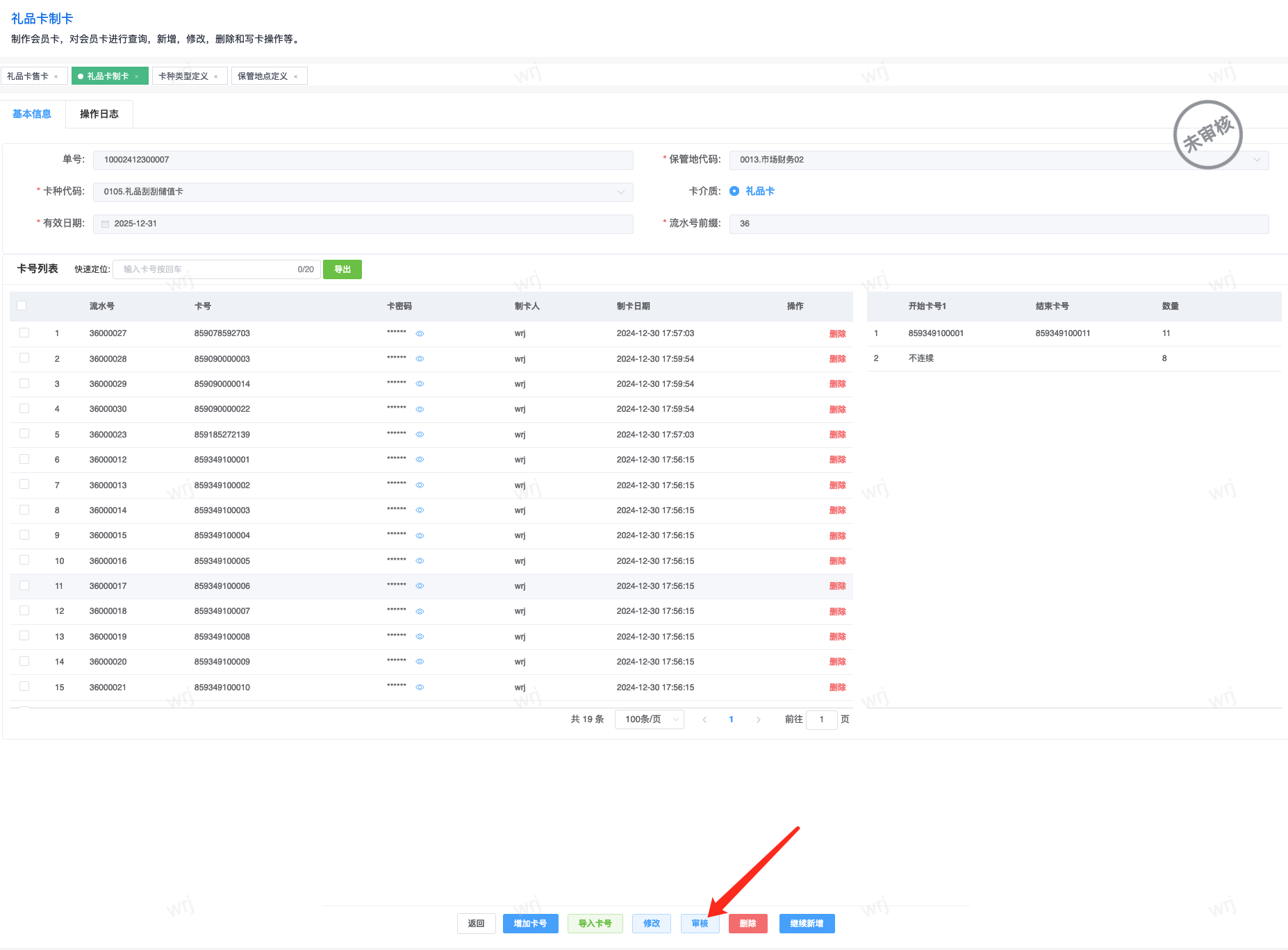Show password of card 859349100001
The height and width of the screenshot is (950, 1288).
(x=420, y=460)
